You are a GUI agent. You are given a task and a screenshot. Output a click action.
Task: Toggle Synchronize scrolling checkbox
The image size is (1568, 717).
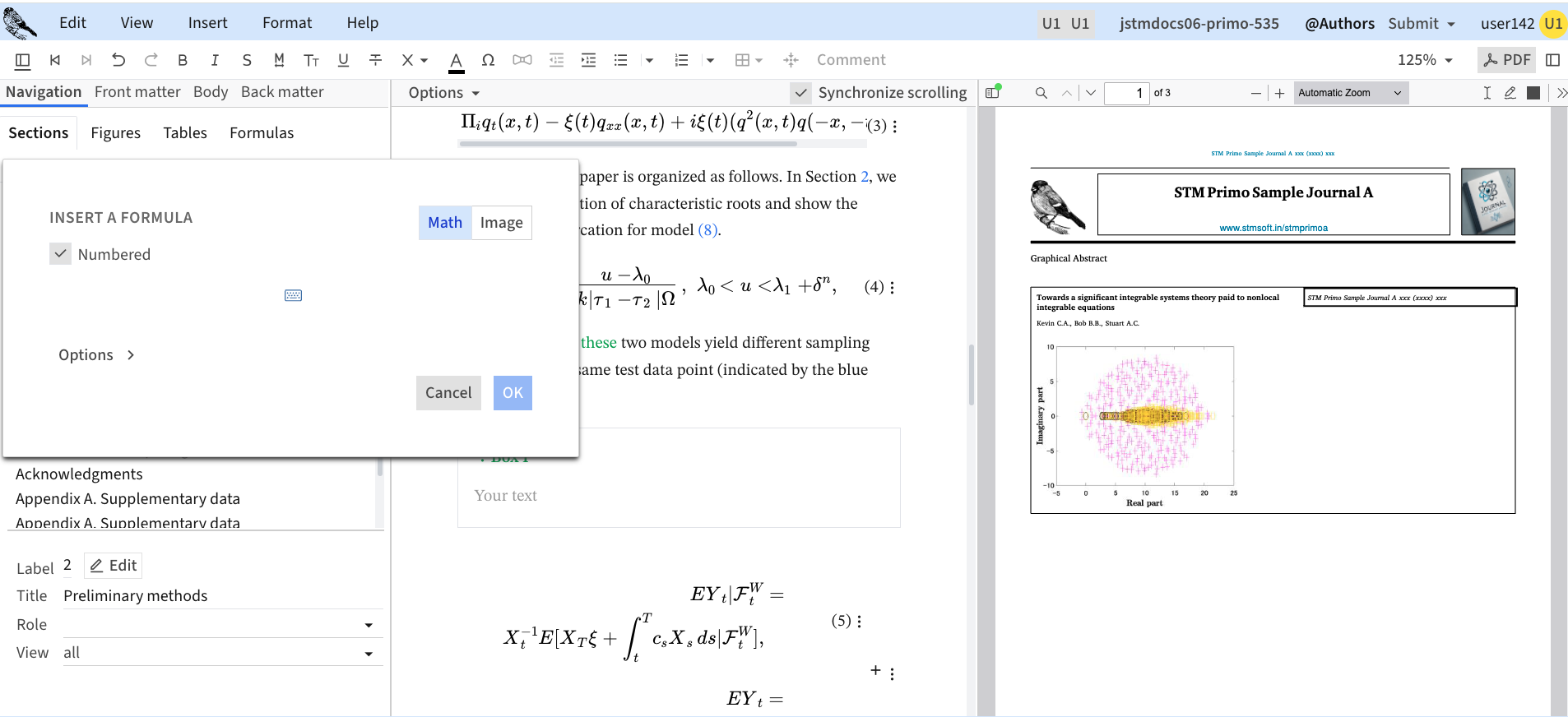click(x=800, y=93)
